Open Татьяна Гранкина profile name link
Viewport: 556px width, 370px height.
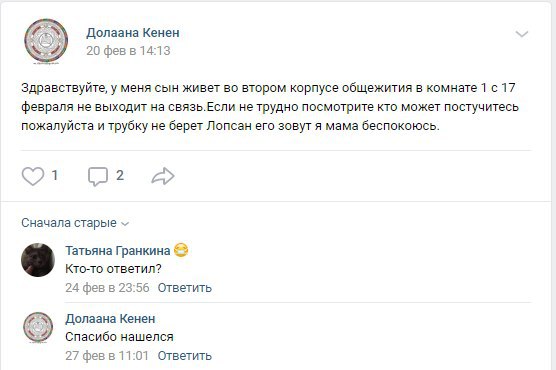(118, 251)
